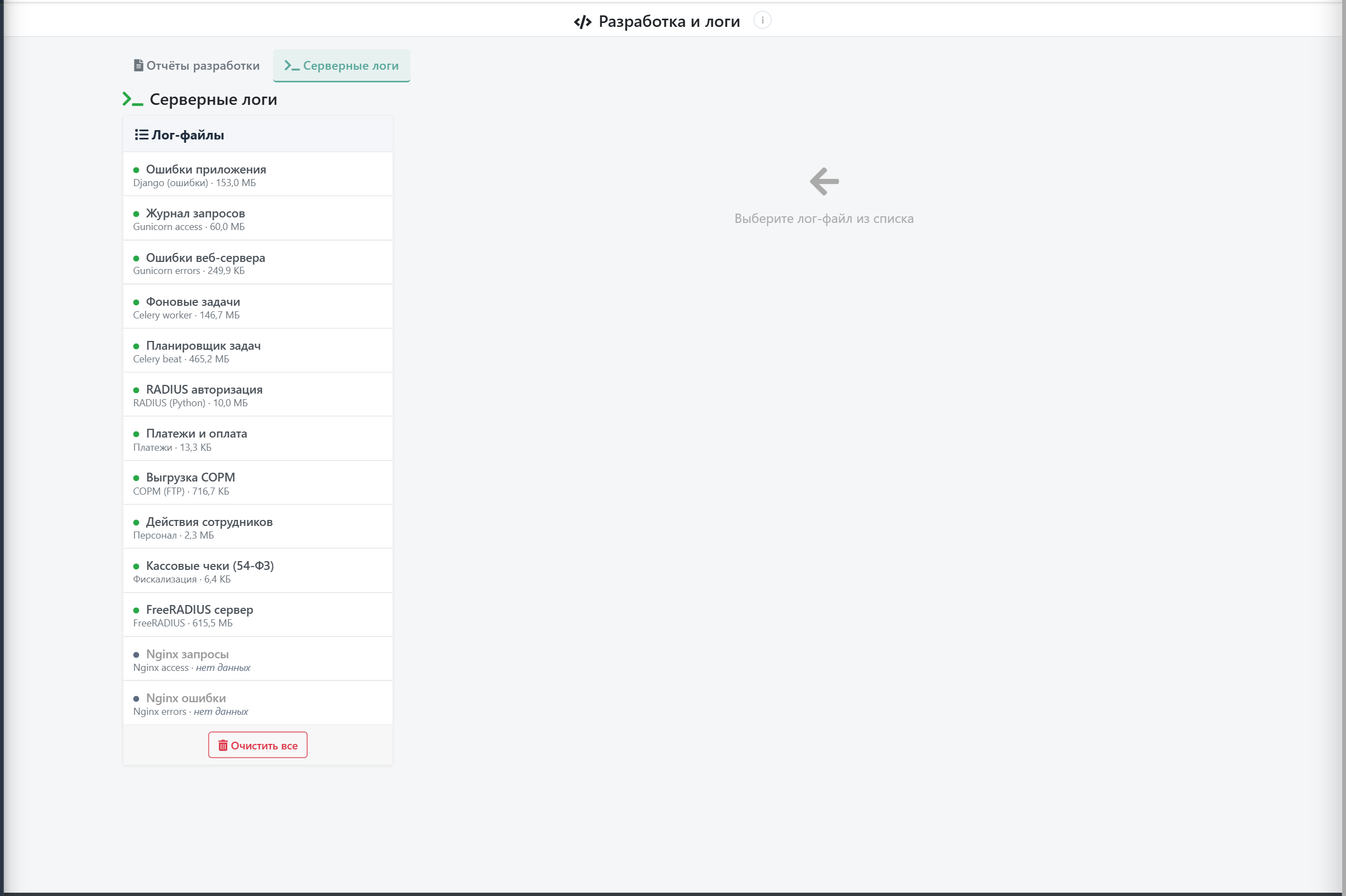This screenshot has height=896, width=1346.
Task: Open the Действия сотрудников log
Action: coord(258,527)
